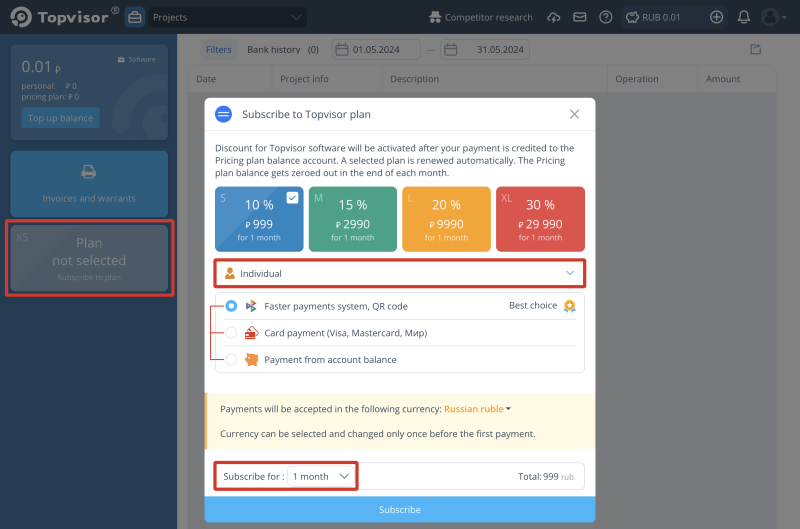Click the chevron of the Individual dropdown
Screen dimensions: 800x529
[570, 273]
